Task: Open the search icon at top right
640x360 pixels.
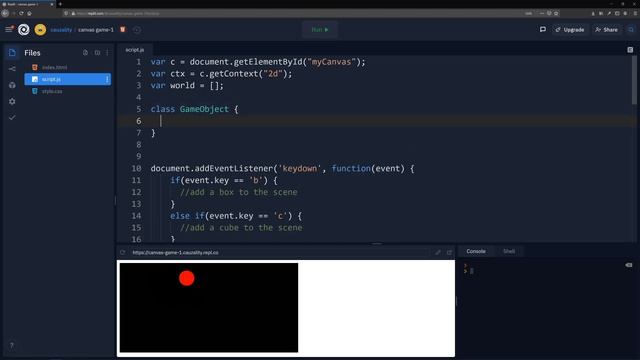Action: click(631, 30)
